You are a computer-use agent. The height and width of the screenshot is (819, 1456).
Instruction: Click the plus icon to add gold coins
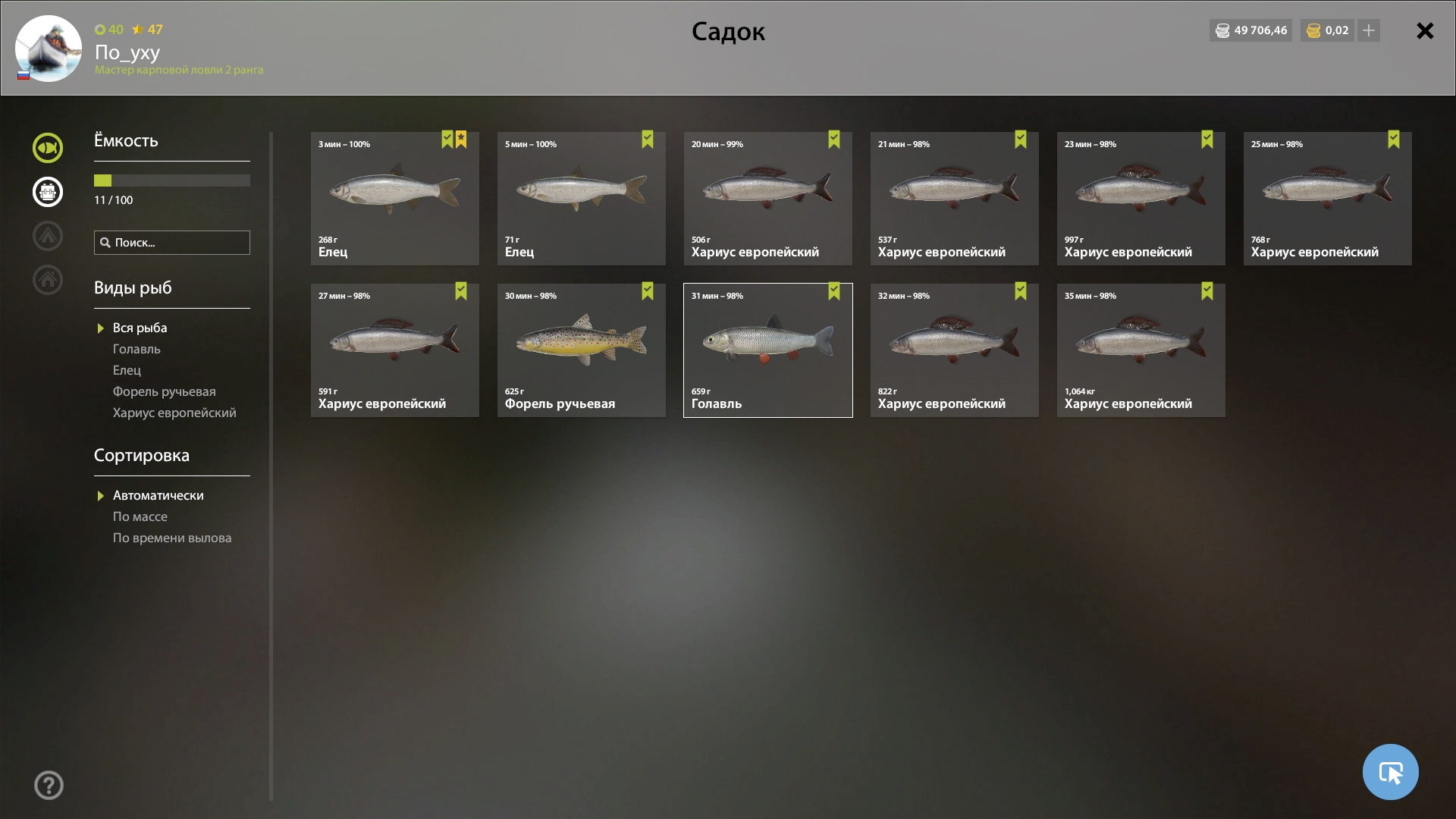pyautogui.click(x=1369, y=30)
